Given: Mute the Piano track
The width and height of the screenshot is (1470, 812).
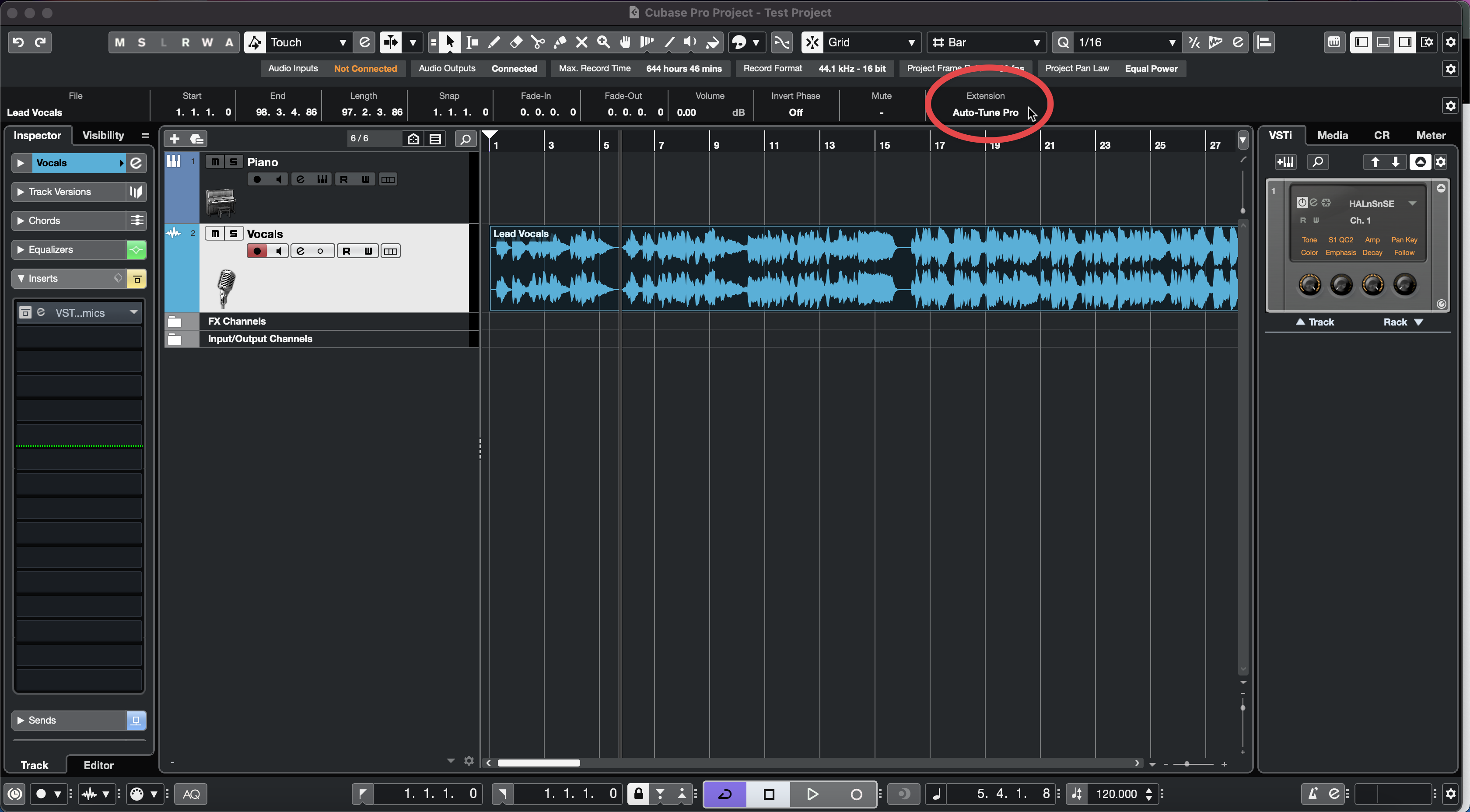Looking at the screenshot, I should click(x=215, y=161).
